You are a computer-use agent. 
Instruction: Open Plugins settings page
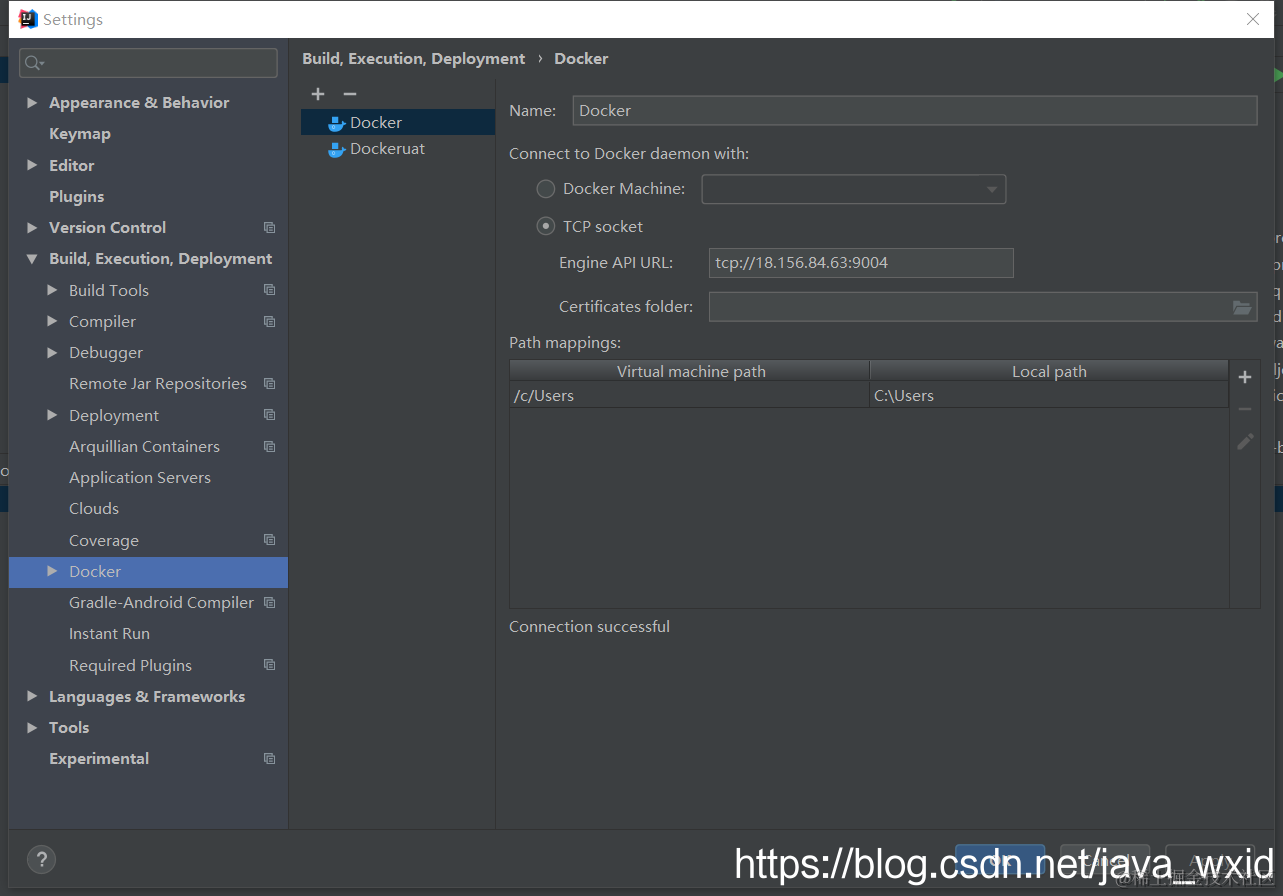click(77, 197)
